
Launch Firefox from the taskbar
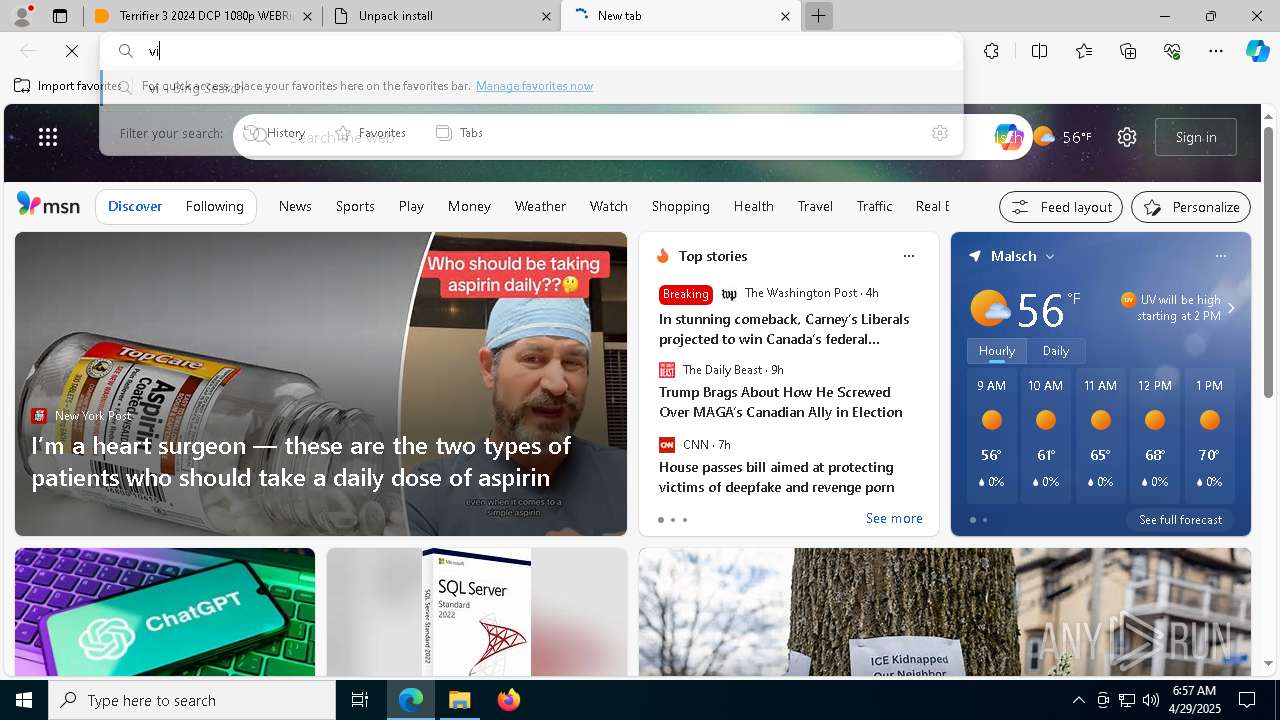pyautogui.click(x=509, y=700)
